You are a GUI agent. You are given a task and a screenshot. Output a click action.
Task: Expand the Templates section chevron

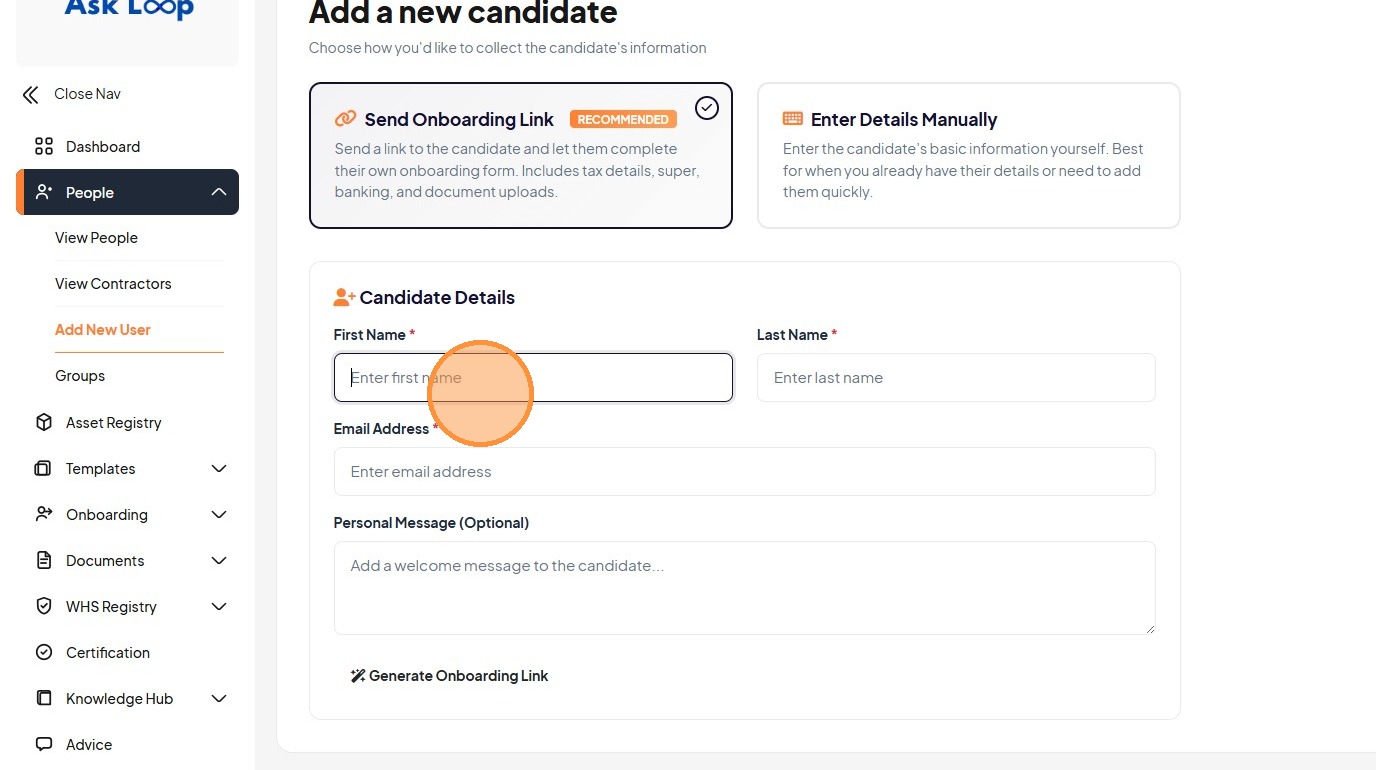click(219, 469)
